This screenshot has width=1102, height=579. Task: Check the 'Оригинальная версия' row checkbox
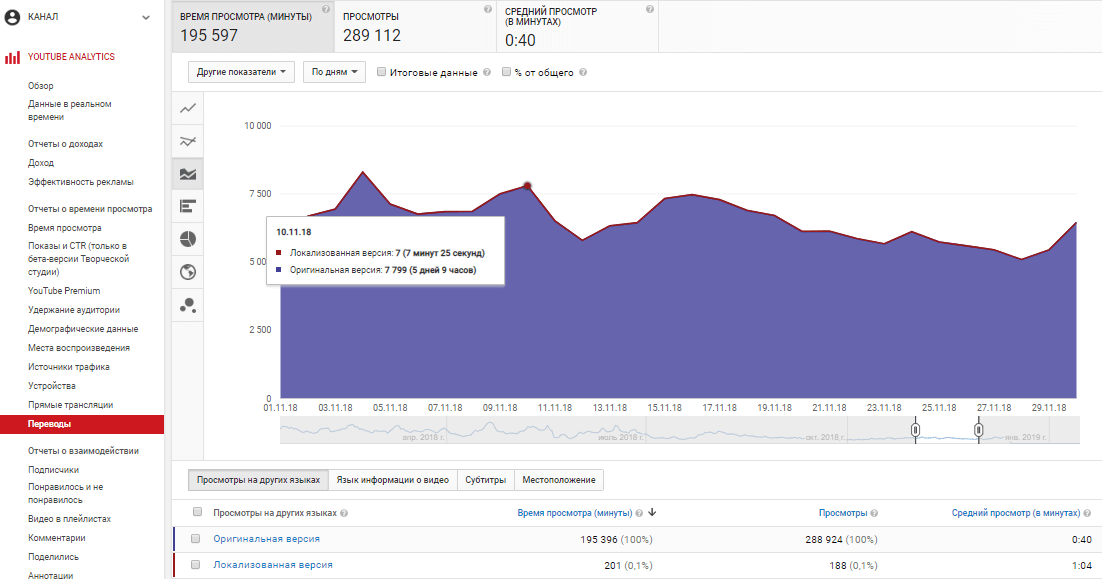click(196, 539)
